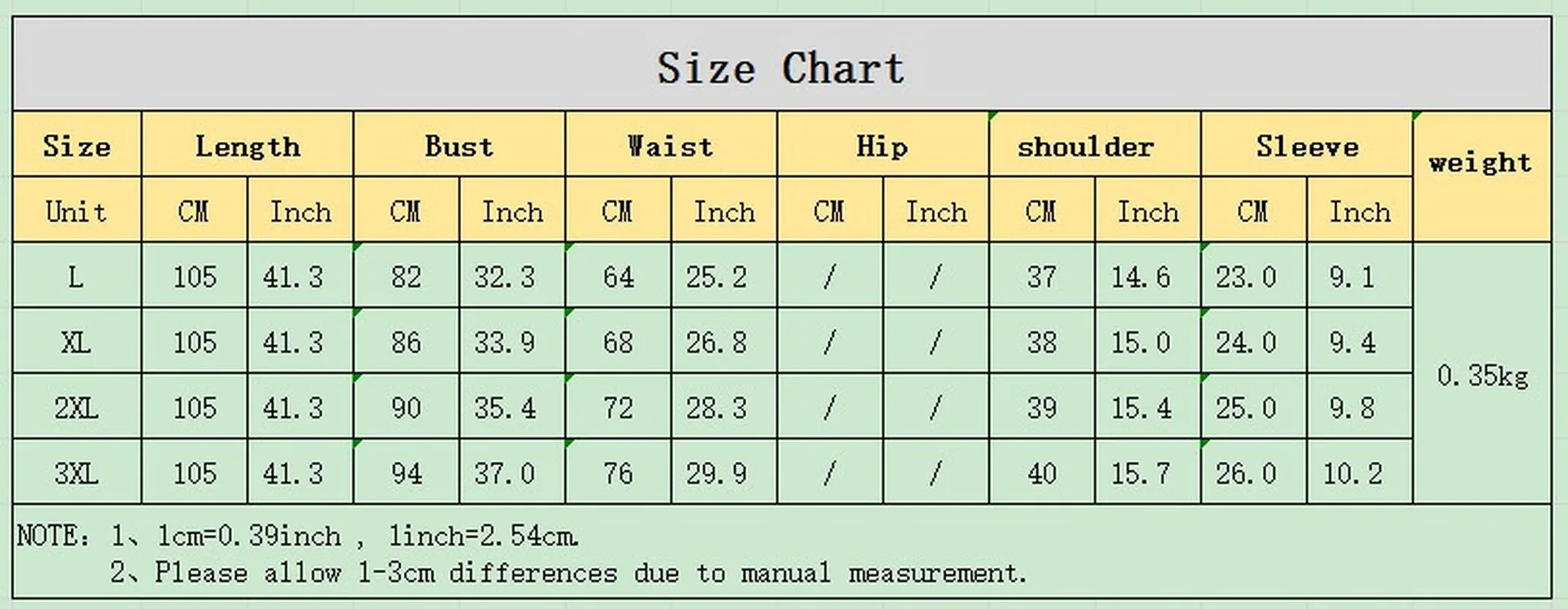1568x609 pixels.
Task: Select the Sleeve header cell
Action: pos(1306,145)
